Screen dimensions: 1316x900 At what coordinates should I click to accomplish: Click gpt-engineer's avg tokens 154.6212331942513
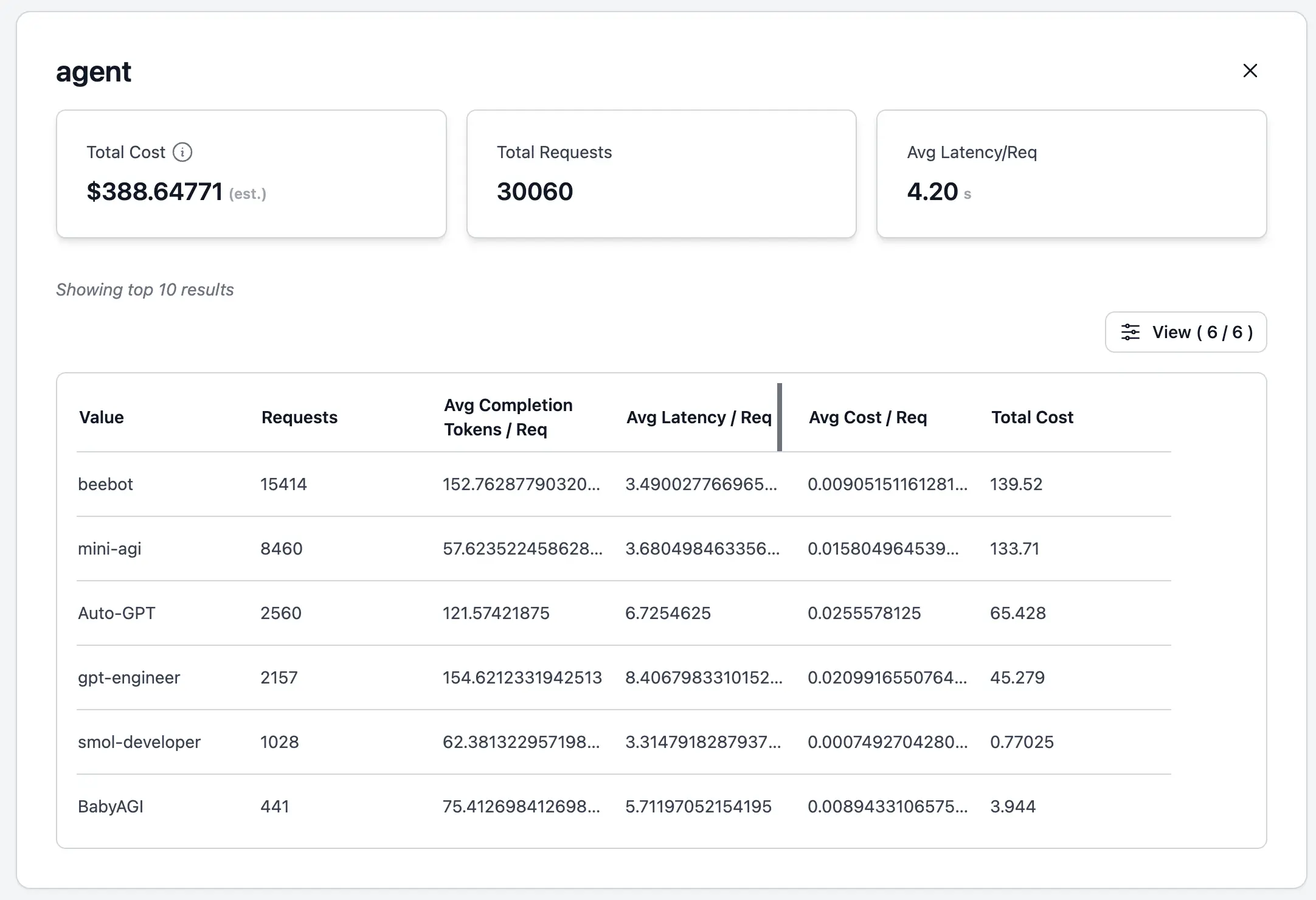[x=522, y=677]
